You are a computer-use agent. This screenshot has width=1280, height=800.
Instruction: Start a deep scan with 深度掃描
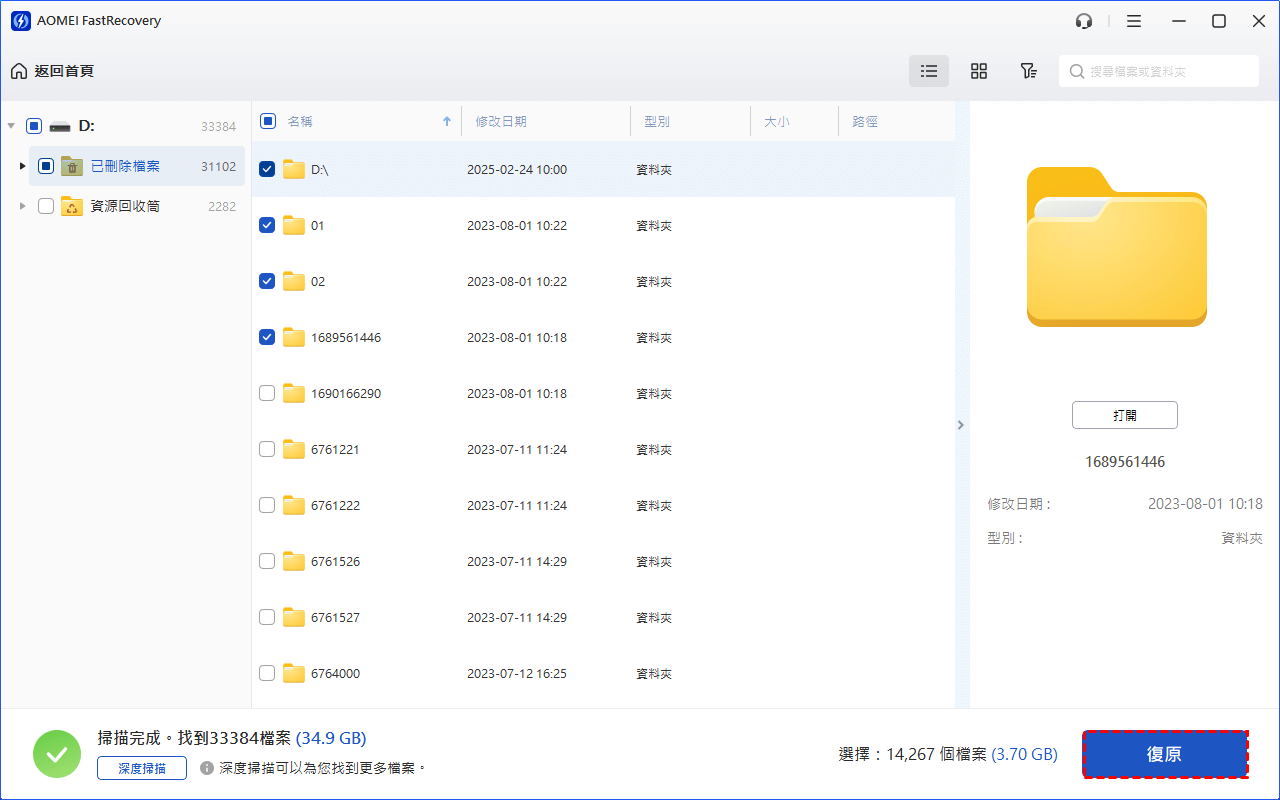click(x=142, y=768)
